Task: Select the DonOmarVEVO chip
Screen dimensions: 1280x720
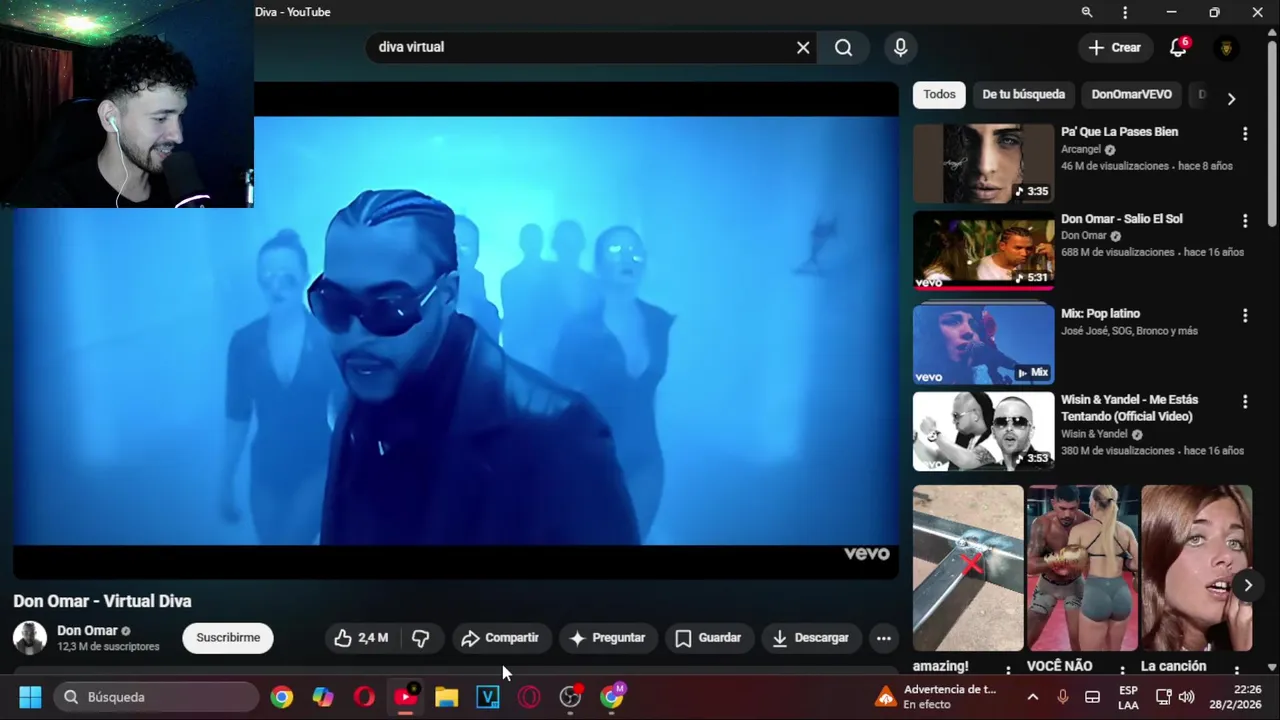Action: tap(1131, 94)
